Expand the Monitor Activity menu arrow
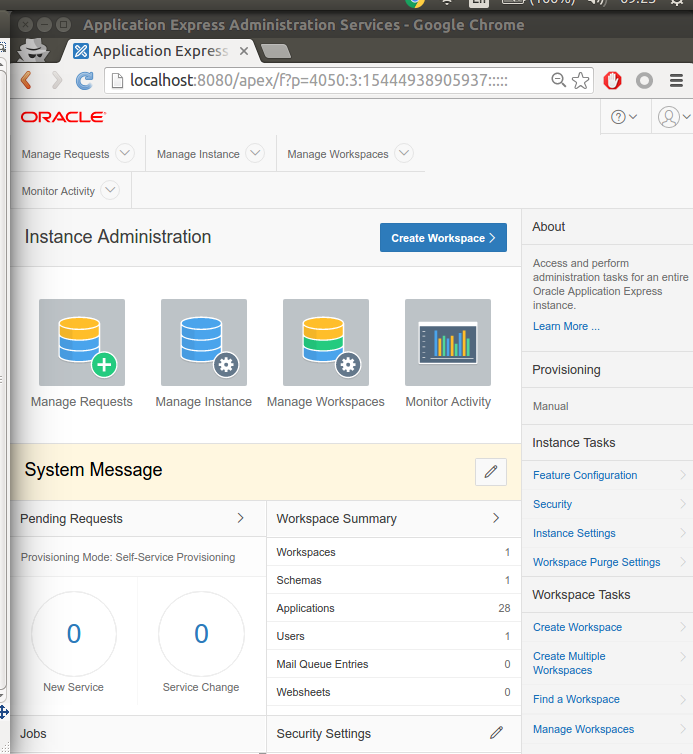Image resolution: width=693 pixels, height=754 pixels. click(110, 190)
